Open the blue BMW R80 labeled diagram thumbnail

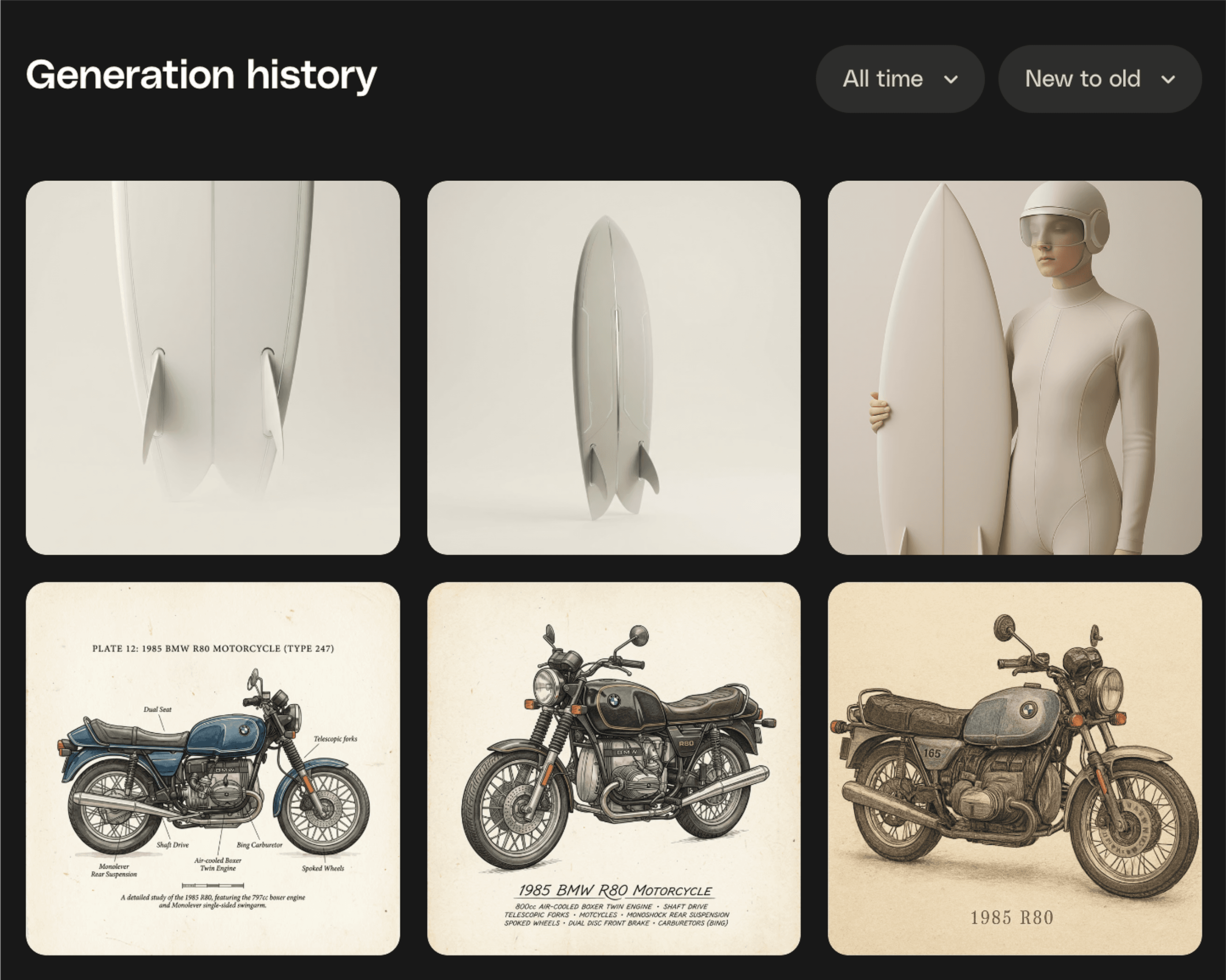tap(213, 769)
